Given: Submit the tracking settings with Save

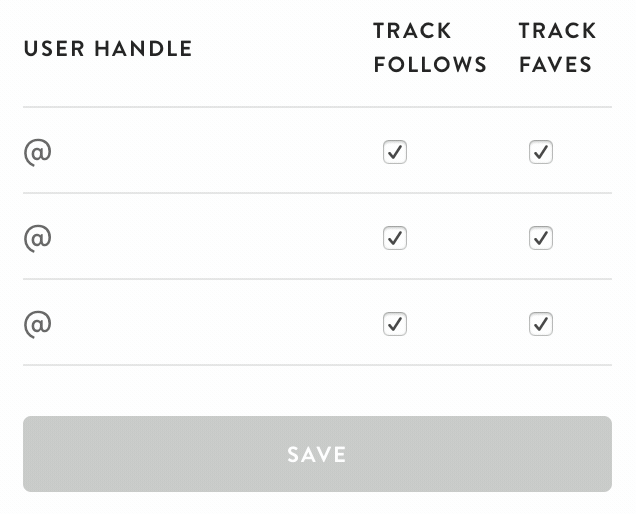Looking at the screenshot, I should tap(317, 454).
